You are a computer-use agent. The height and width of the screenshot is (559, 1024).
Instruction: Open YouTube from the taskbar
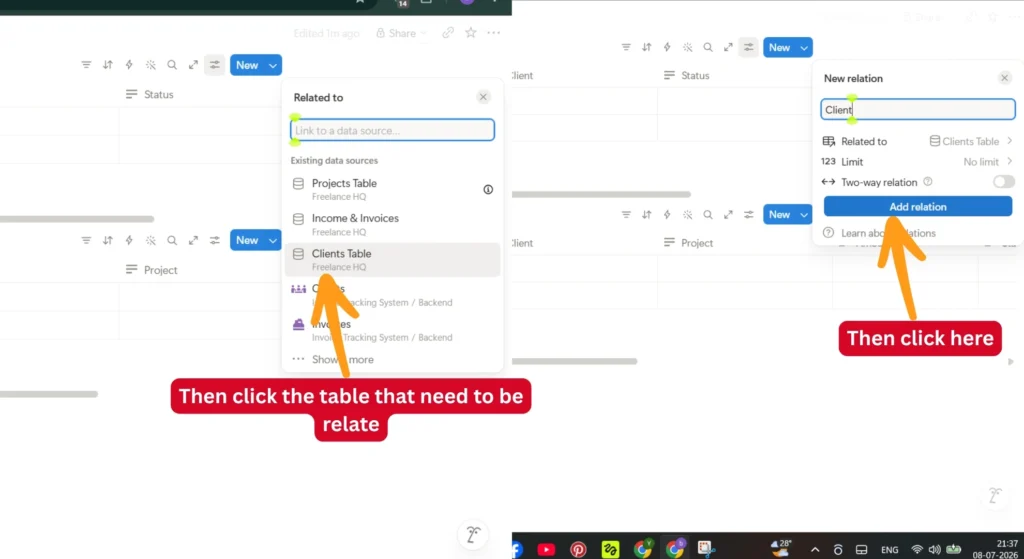point(546,549)
